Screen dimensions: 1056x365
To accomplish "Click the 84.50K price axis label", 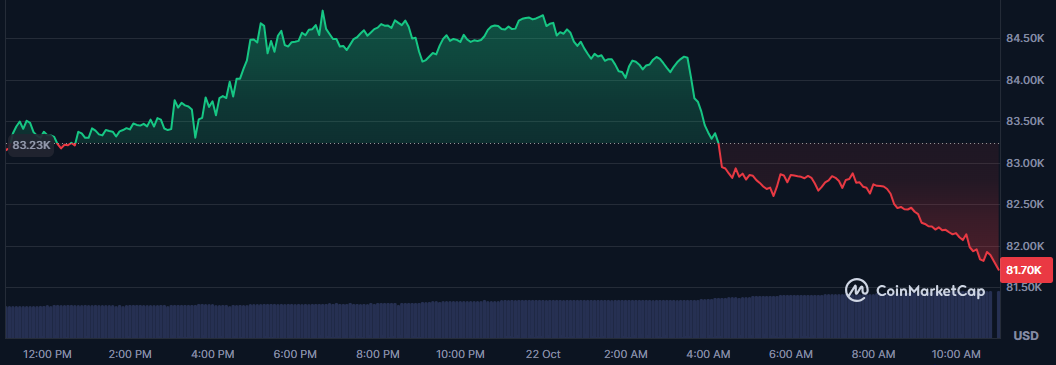I will tap(1025, 39).
